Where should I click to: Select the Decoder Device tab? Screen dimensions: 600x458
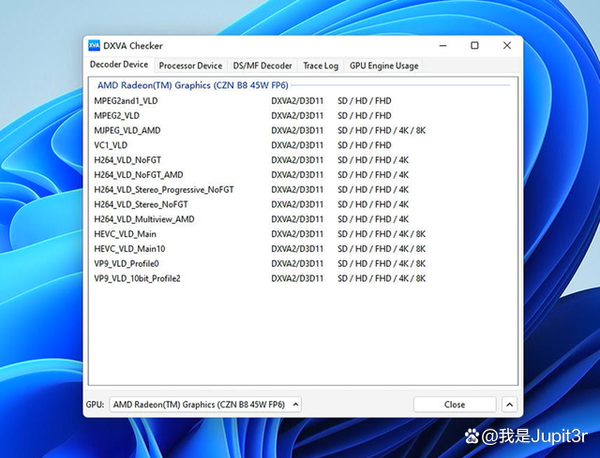pos(119,65)
